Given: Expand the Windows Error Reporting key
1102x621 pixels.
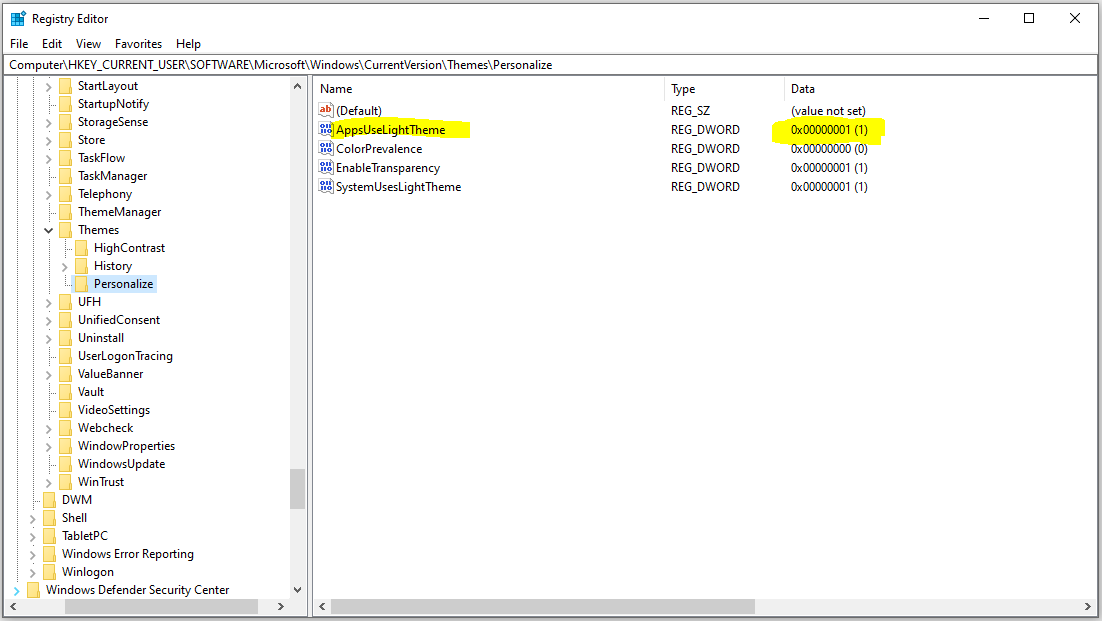Looking at the screenshot, I should (x=32, y=554).
